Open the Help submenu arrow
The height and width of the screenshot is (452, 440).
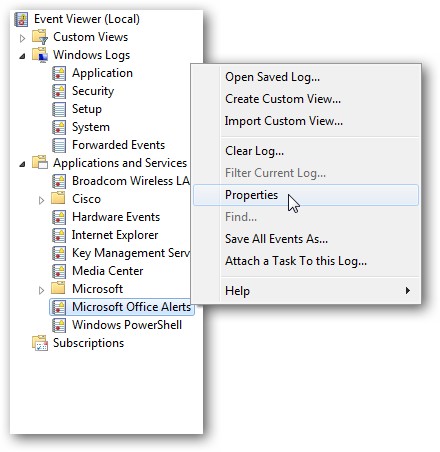click(x=408, y=290)
